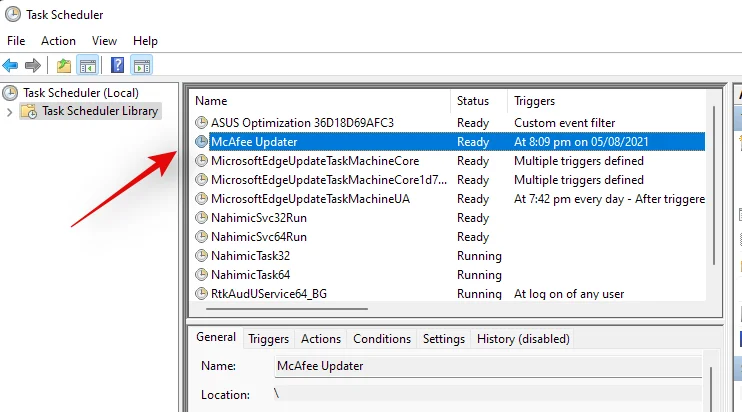Click the 'Custom event filter' trigger cell

click(565, 123)
